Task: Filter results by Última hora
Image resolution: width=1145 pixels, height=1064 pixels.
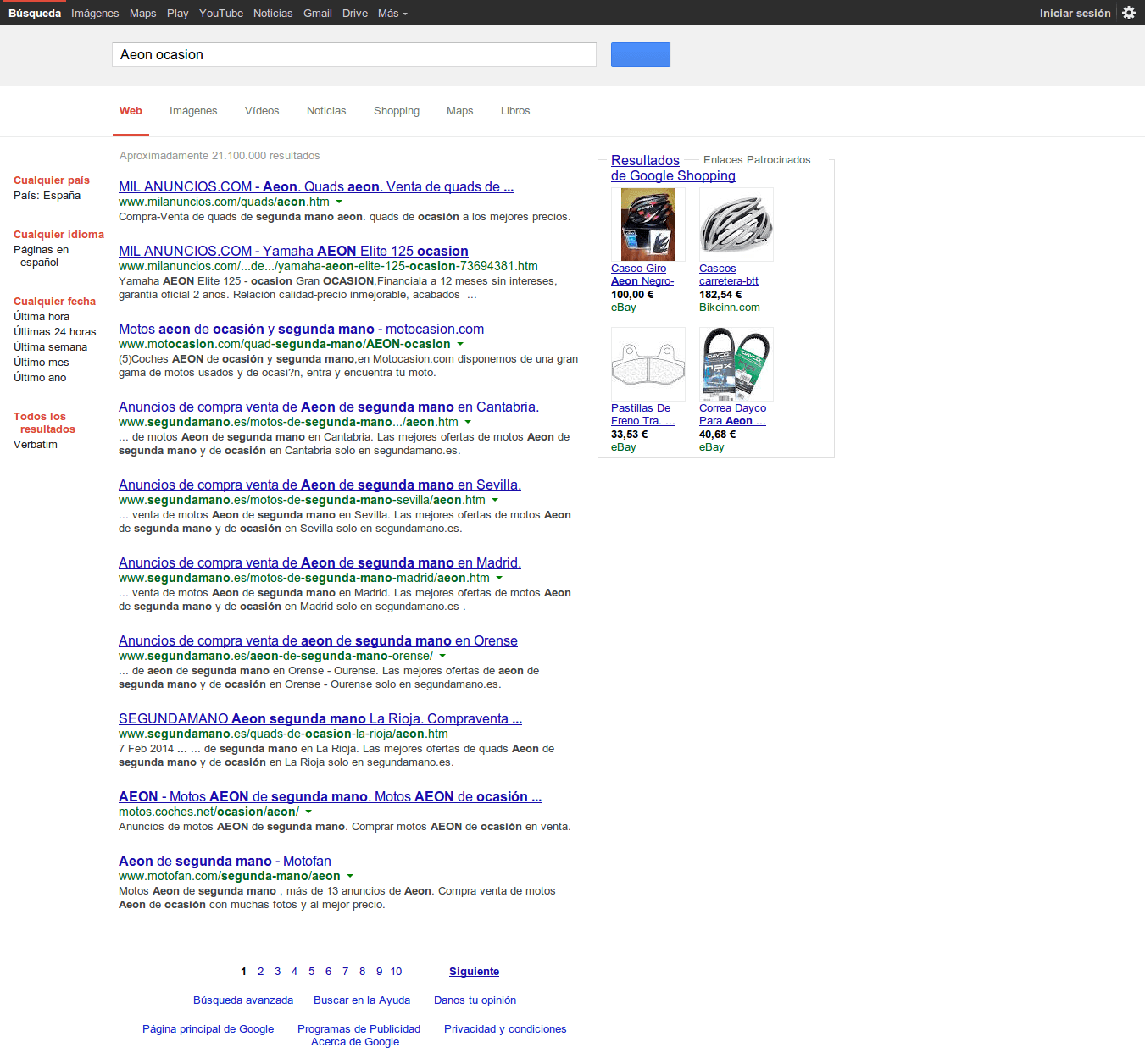Action: click(x=42, y=317)
